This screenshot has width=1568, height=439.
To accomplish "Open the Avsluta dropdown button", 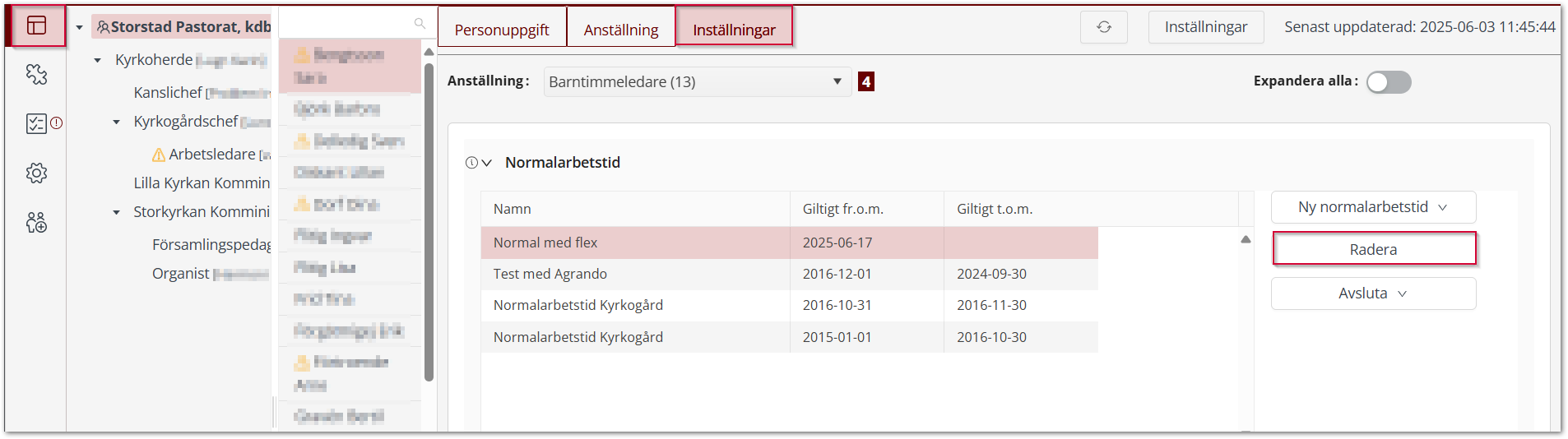I will tap(1373, 293).
